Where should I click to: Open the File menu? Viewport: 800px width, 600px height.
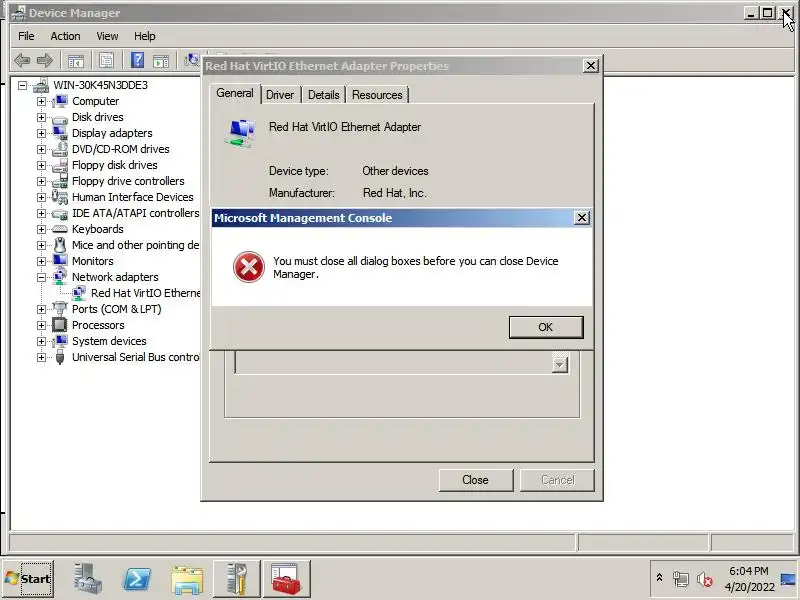pyautogui.click(x=26, y=36)
